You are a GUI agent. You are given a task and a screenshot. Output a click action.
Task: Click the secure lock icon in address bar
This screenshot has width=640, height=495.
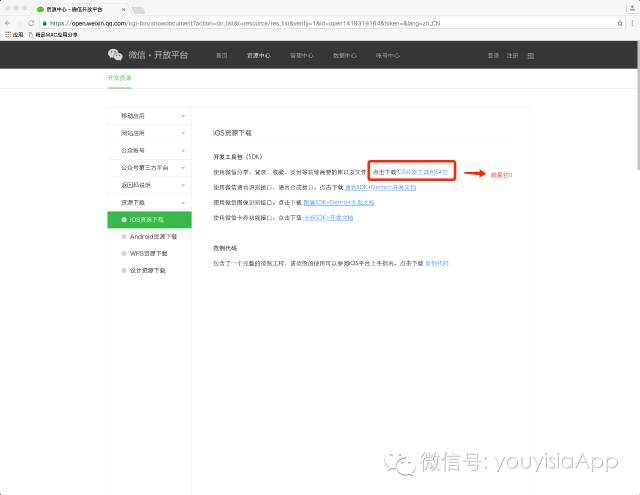[x=44, y=23]
